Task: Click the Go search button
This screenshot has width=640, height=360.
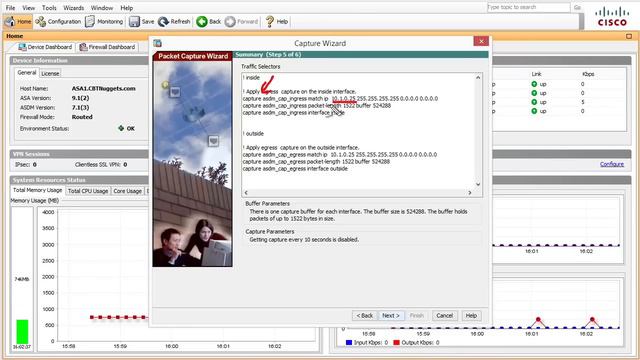Action: (577, 7)
